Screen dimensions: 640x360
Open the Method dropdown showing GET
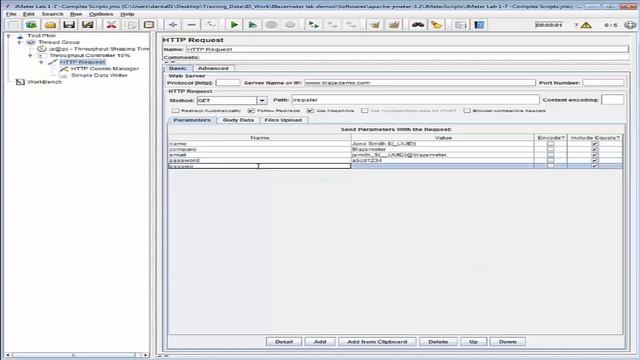pos(262,100)
